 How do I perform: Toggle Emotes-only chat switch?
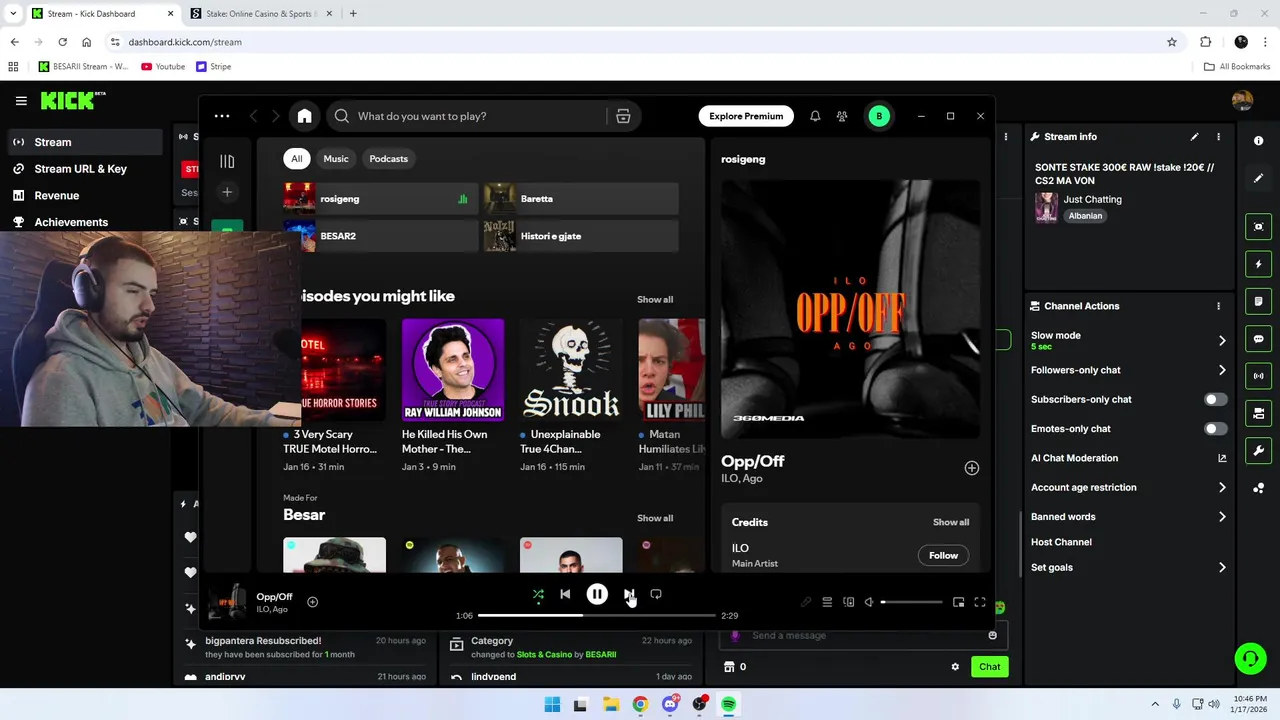pos(1215,429)
